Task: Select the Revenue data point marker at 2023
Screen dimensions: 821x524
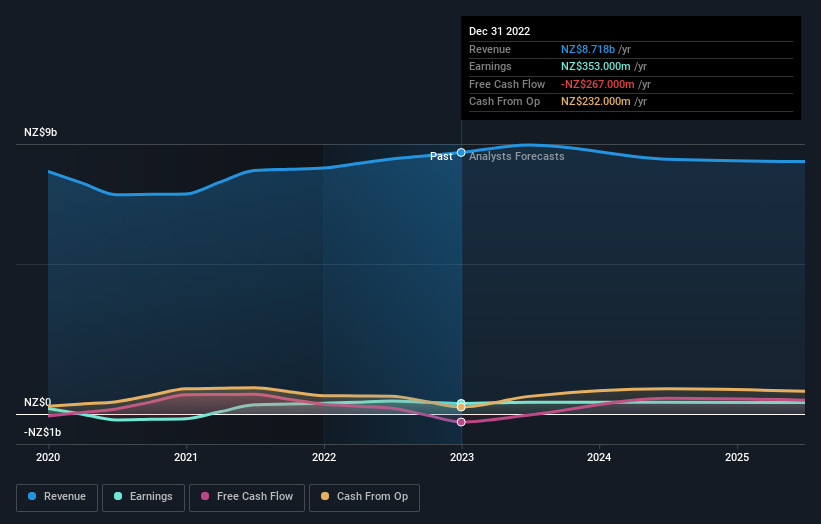Action: [461, 152]
